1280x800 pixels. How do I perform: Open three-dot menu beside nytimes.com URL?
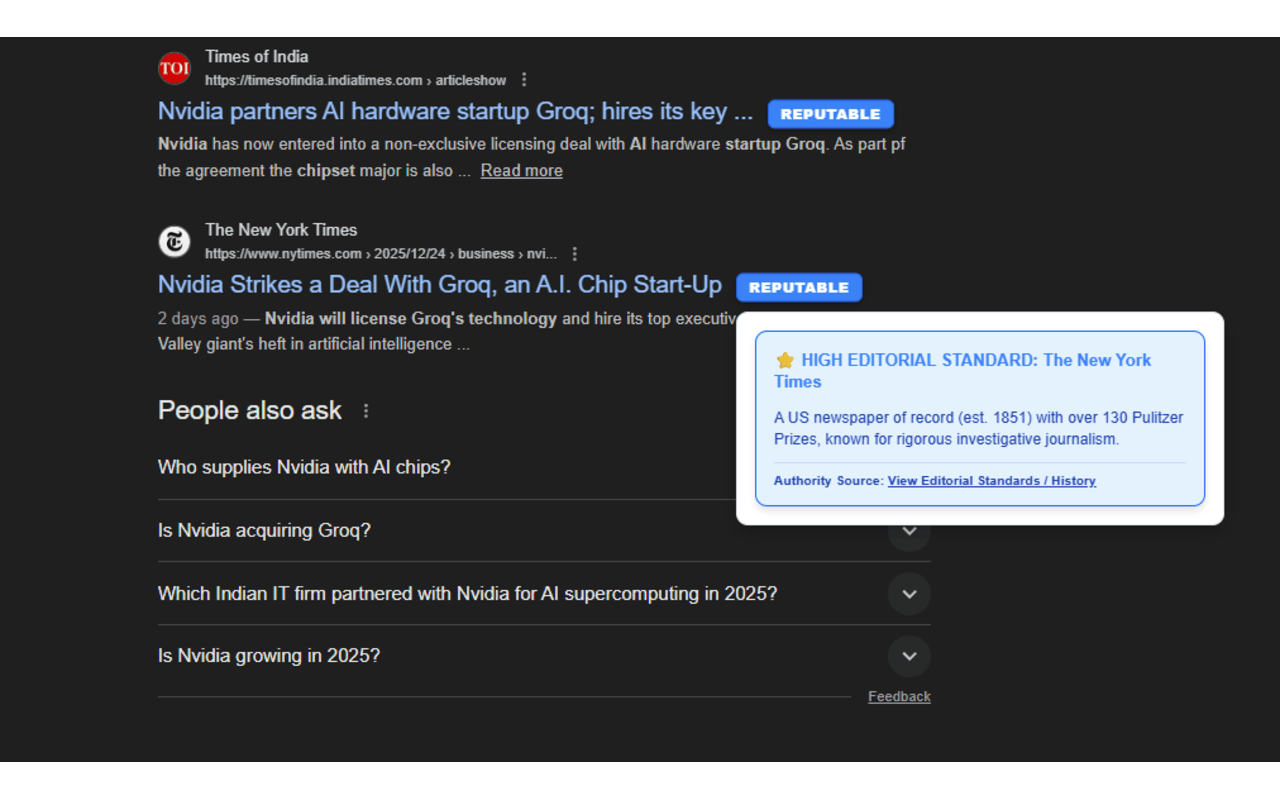click(574, 254)
